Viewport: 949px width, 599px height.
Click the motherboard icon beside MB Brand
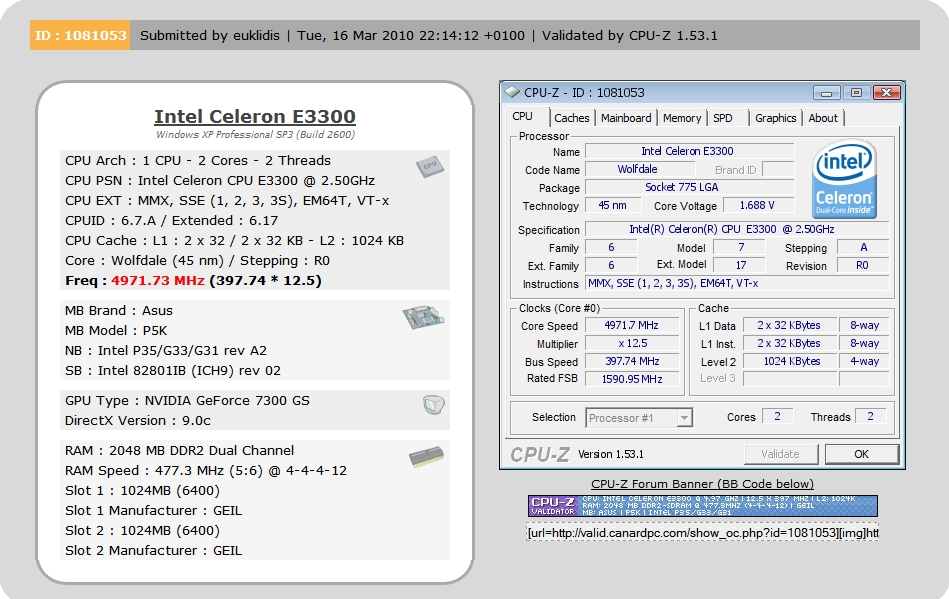point(423,316)
